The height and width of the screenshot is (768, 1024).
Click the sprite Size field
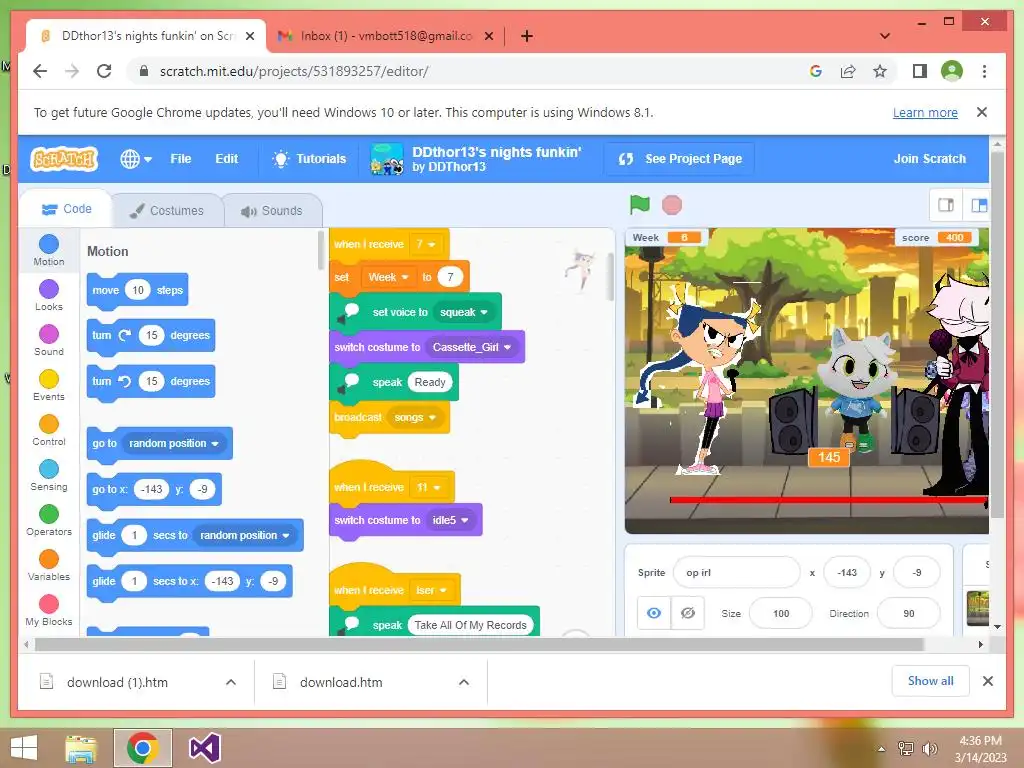coord(780,613)
